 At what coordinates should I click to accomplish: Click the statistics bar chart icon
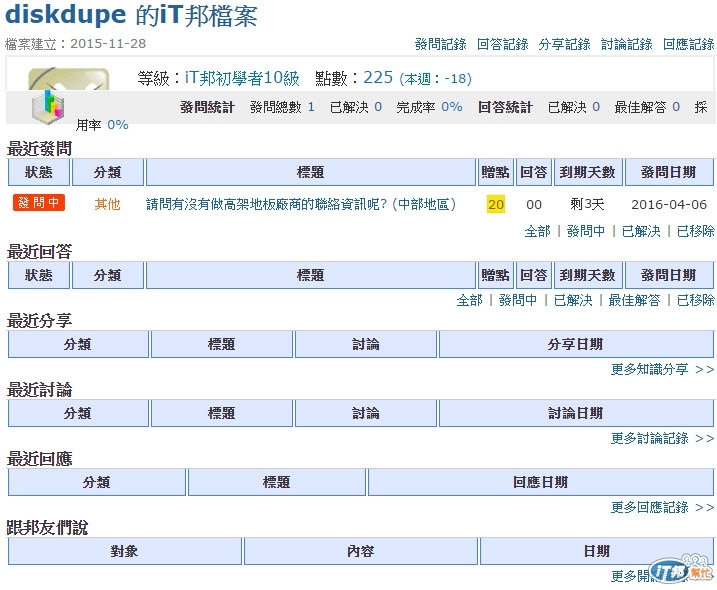(48, 107)
